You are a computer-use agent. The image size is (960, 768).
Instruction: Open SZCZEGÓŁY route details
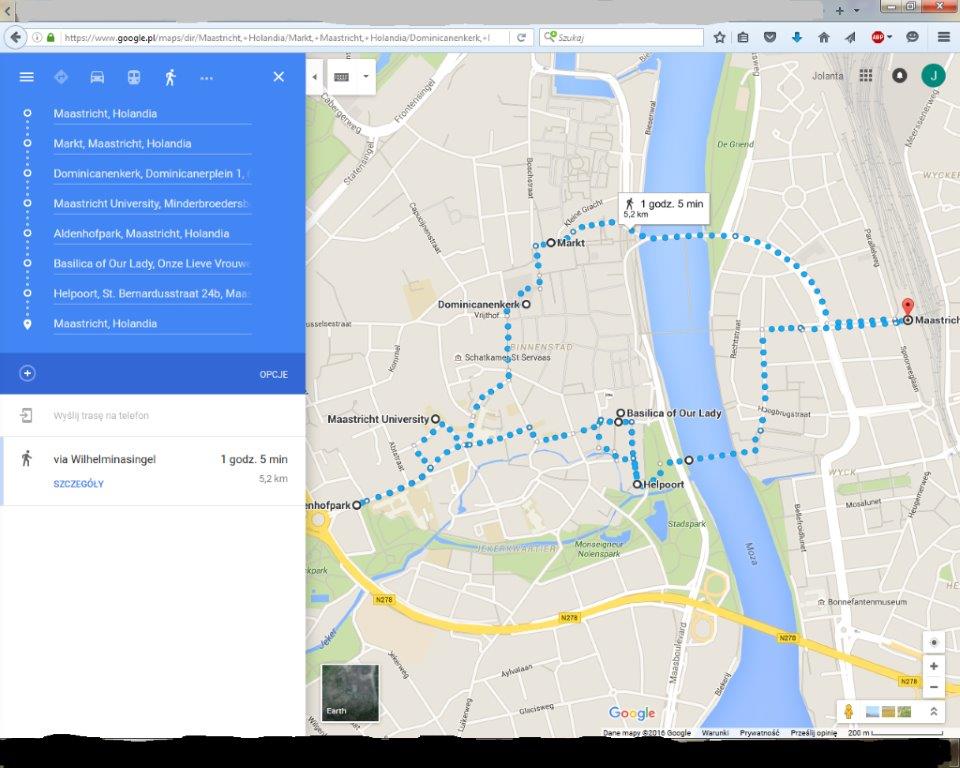78,484
